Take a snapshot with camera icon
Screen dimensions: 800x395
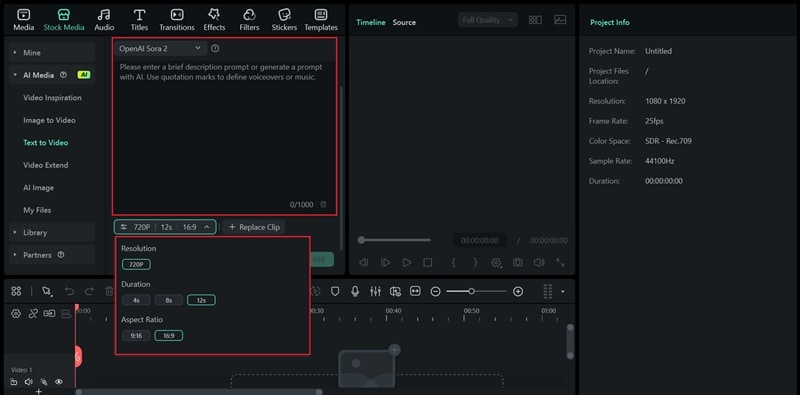pyautogui.click(x=517, y=262)
